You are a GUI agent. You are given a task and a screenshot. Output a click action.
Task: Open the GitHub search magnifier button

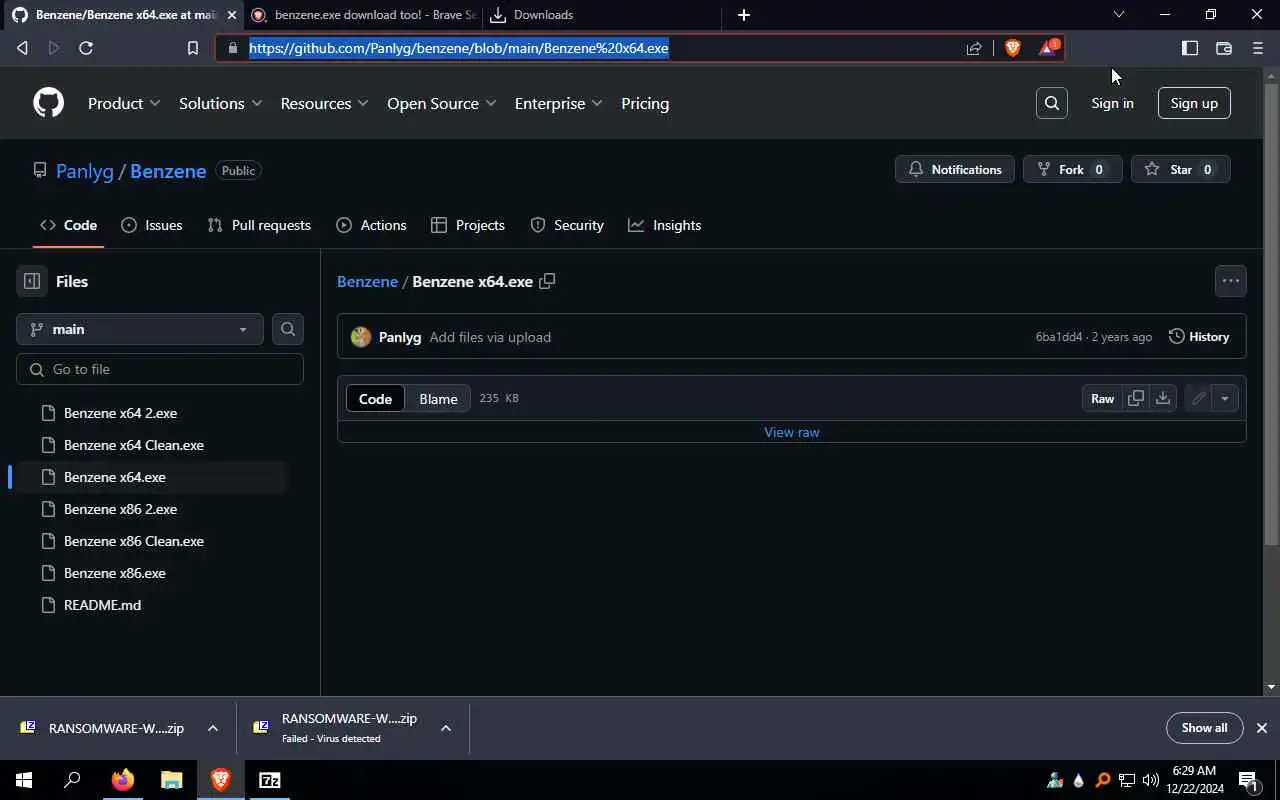(x=1052, y=103)
